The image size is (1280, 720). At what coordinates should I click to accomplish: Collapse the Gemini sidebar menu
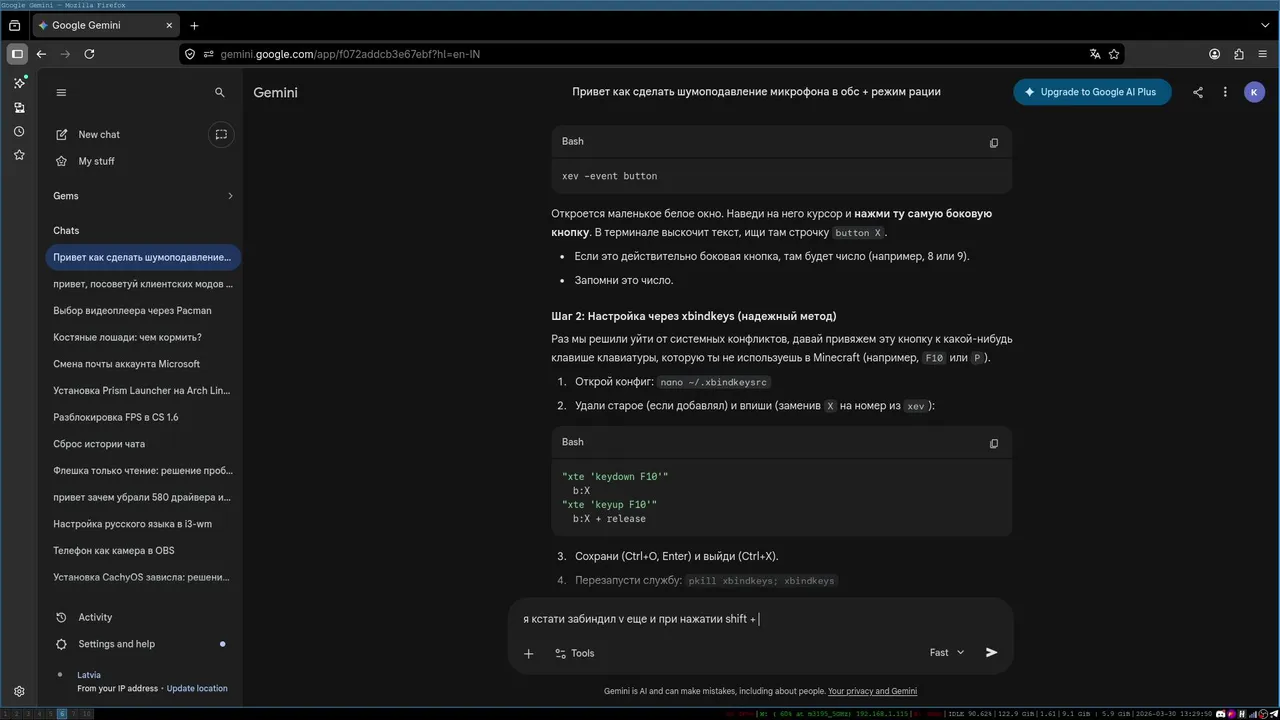tap(61, 92)
